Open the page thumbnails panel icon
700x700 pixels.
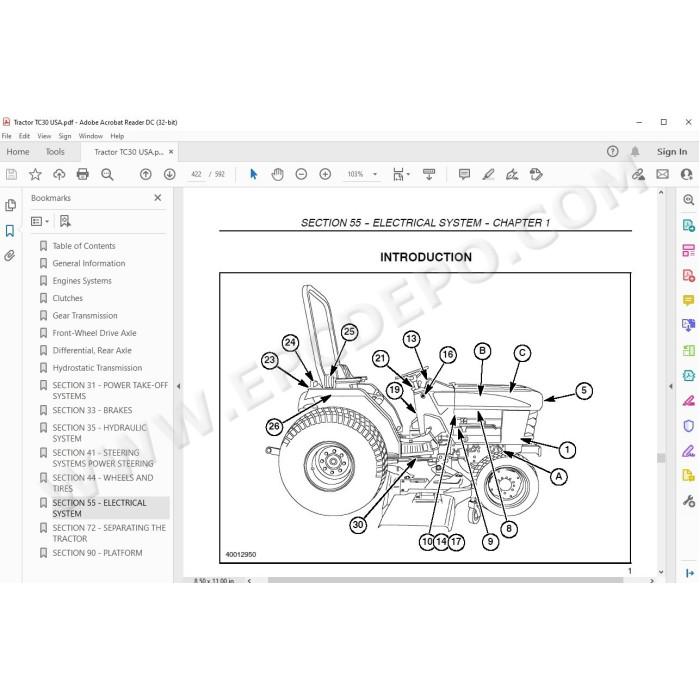click(x=10, y=205)
